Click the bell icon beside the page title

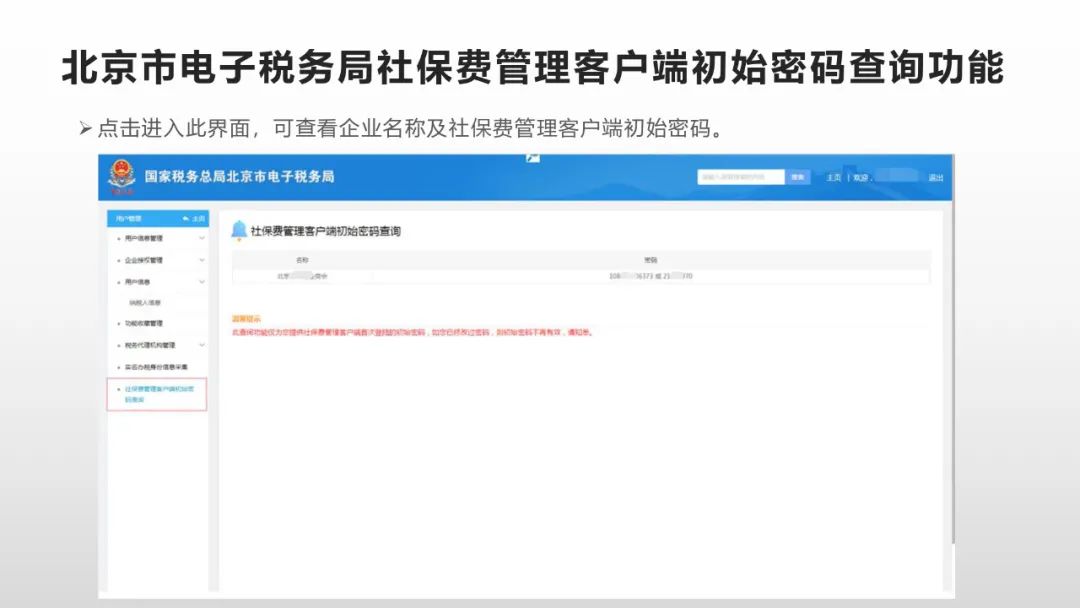239,230
